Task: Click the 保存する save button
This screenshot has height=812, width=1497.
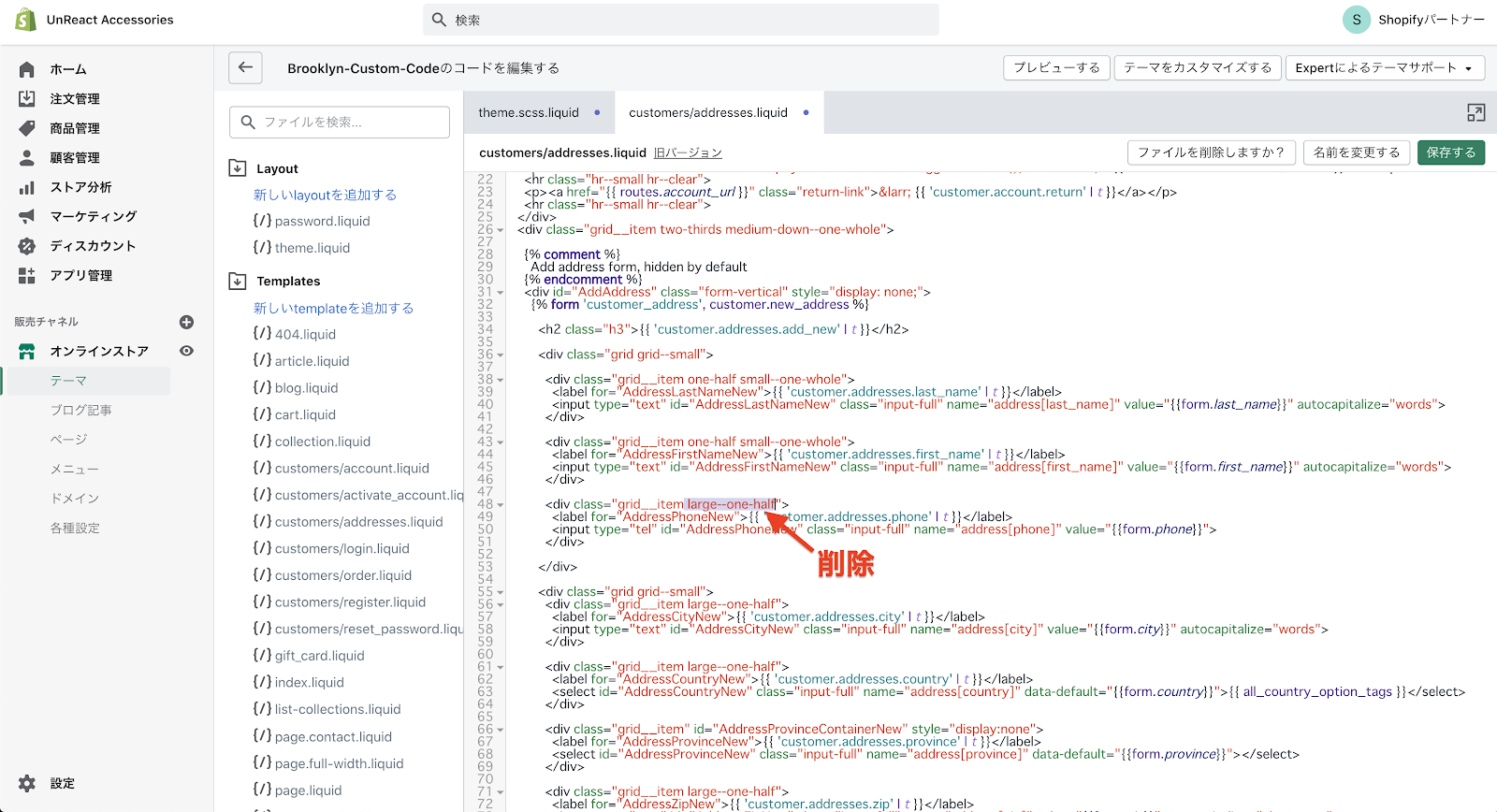Action: pos(1450,152)
